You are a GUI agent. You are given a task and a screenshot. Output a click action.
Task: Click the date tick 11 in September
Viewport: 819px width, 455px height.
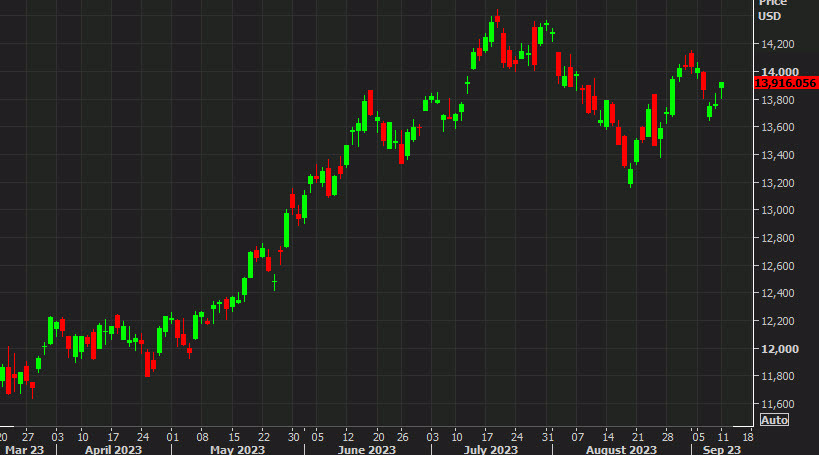click(x=723, y=437)
